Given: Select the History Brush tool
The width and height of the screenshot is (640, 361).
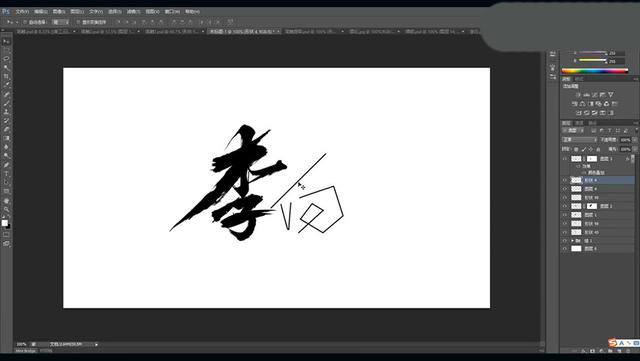Looking at the screenshot, I should pyautogui.click(x=6, y=120).
